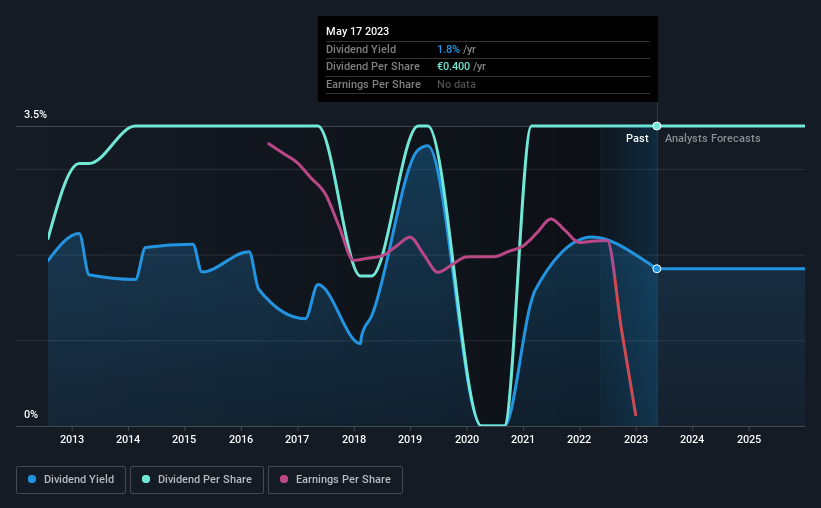Click the May 17 2023 tooltip header

[x=357, y=31]
